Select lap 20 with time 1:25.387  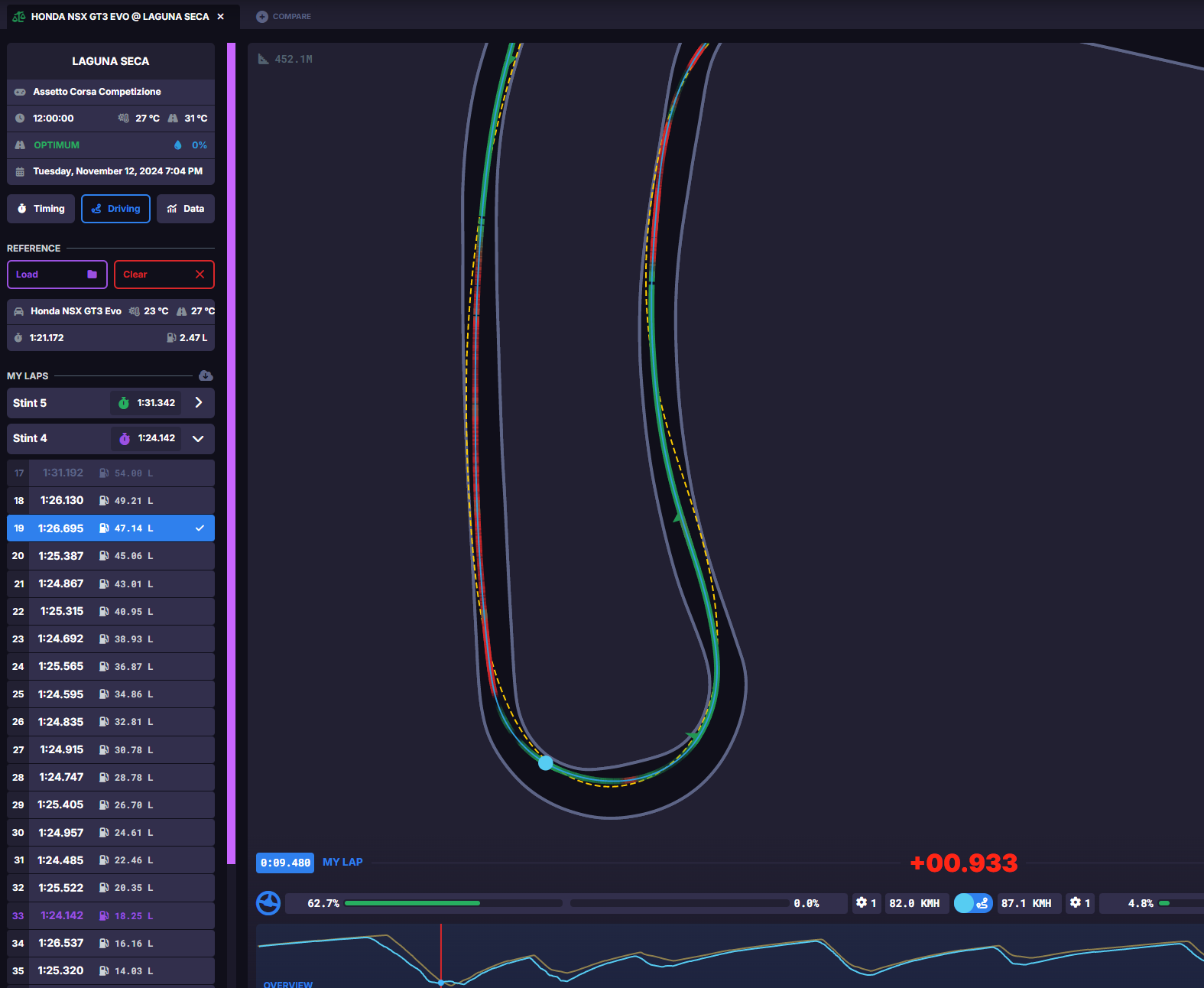click(111, 556)
